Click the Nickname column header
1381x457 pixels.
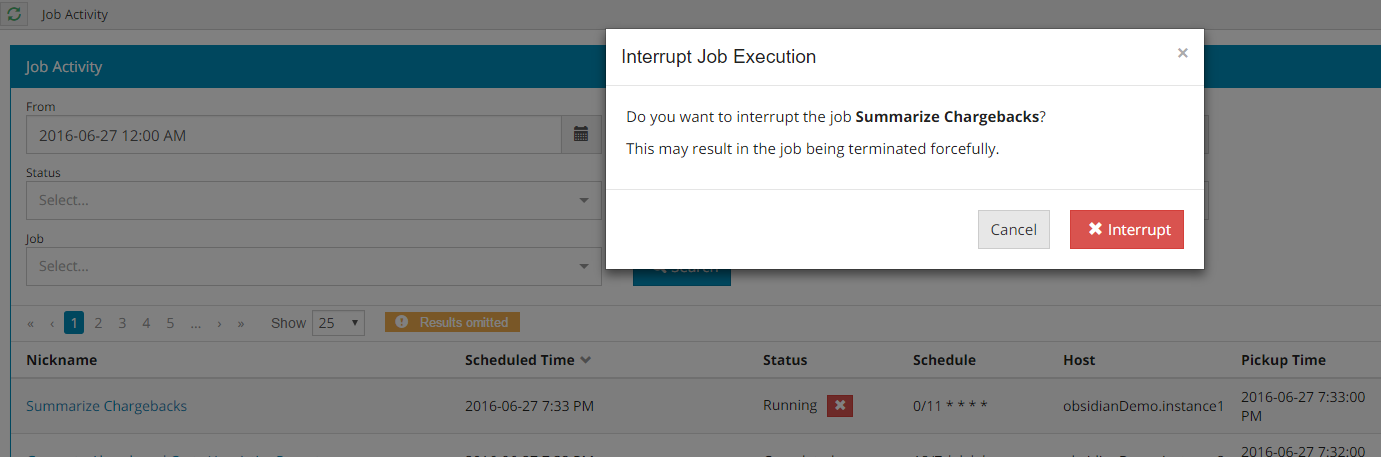(x=61, y=360)
